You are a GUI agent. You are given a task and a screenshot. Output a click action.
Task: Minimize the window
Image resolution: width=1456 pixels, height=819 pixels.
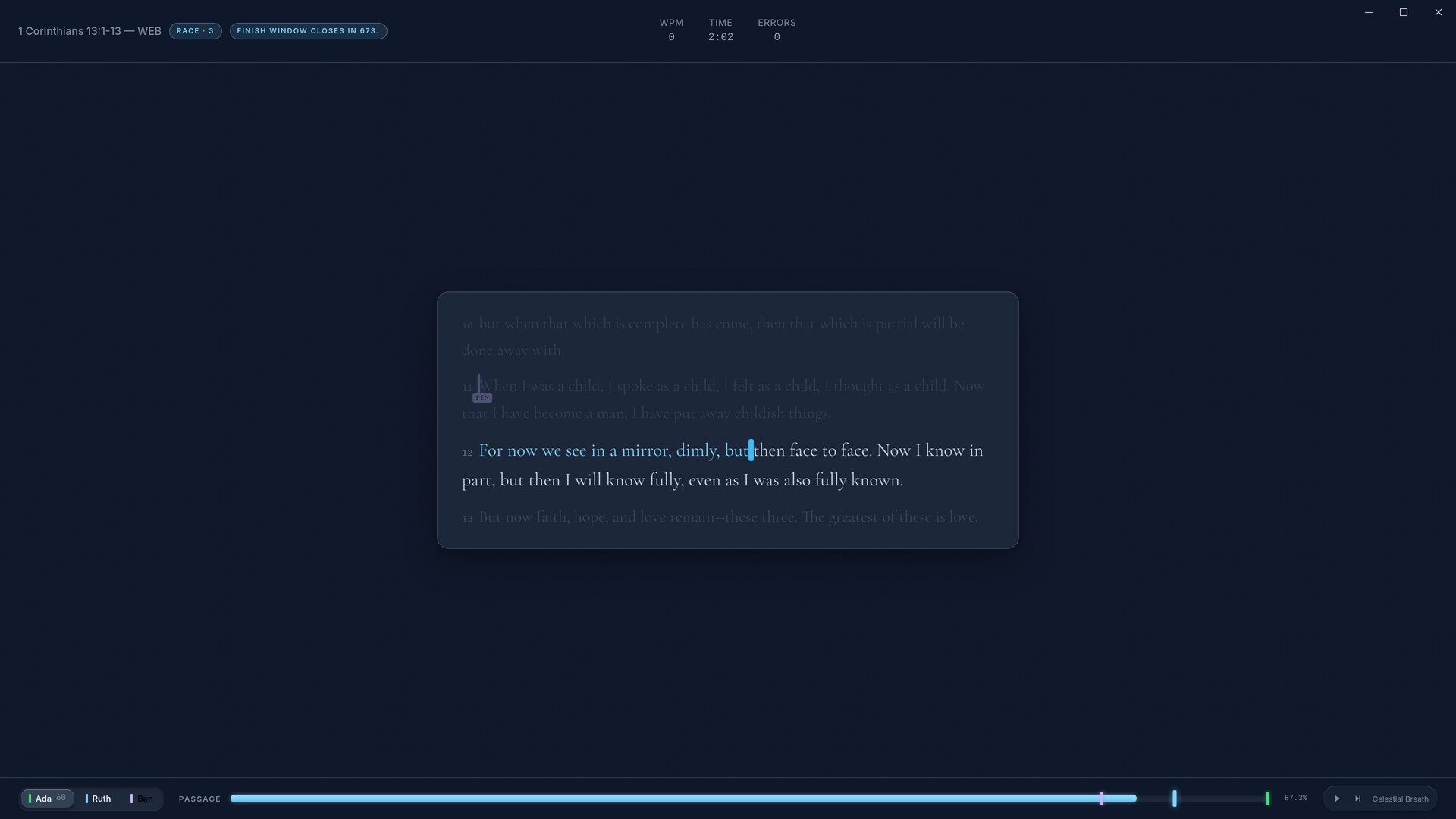click(1369, 12)
